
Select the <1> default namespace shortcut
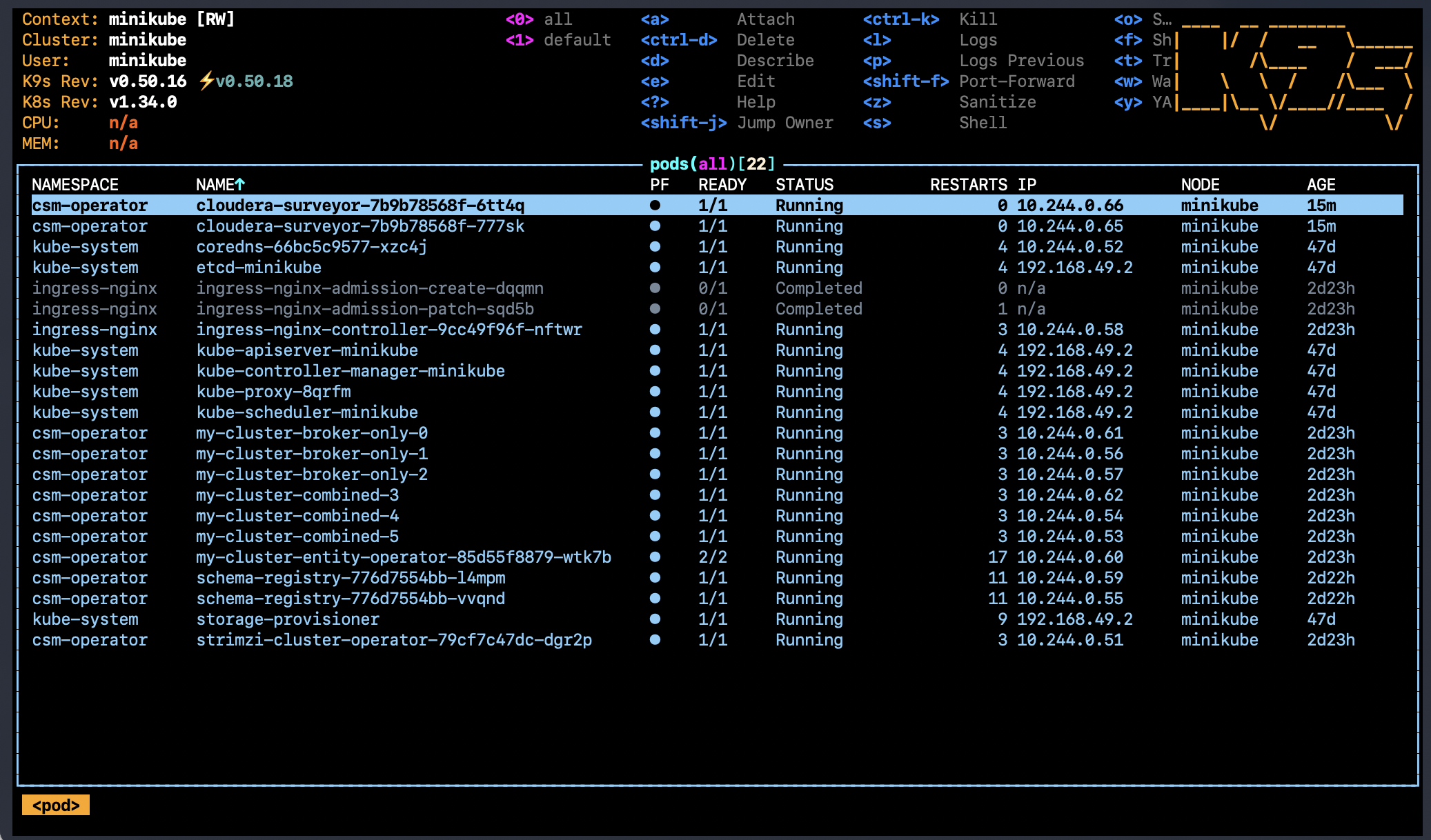[557, 40]
